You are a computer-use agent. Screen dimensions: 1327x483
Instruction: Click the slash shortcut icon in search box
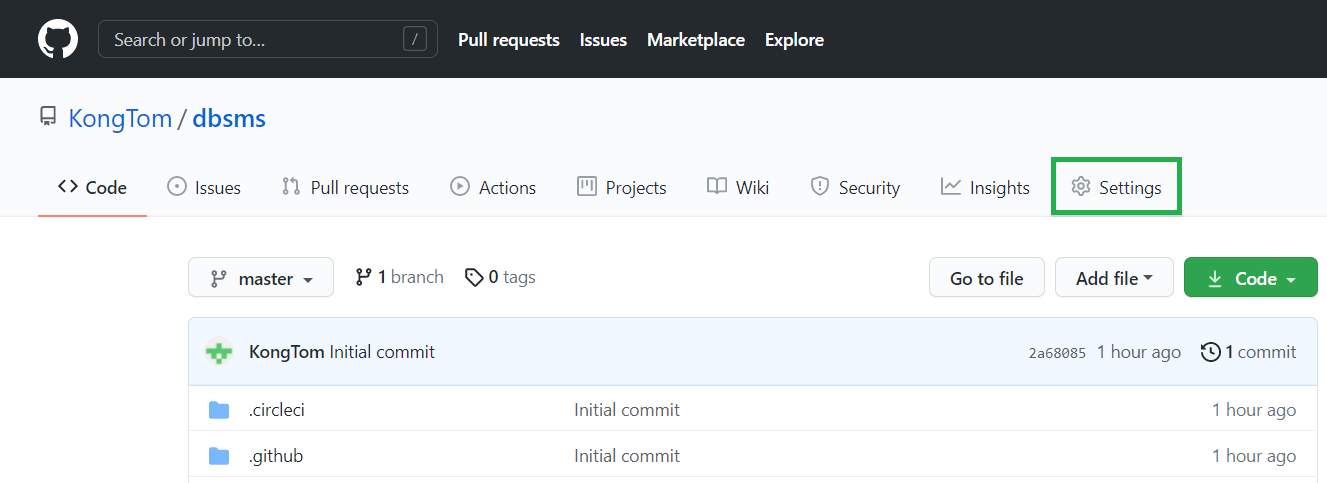point(414,40)
